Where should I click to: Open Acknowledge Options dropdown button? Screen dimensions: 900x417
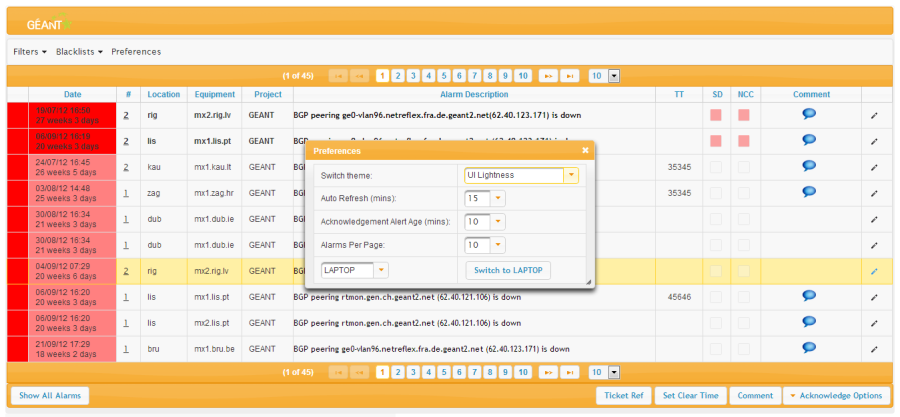click(x=836, y=395)
